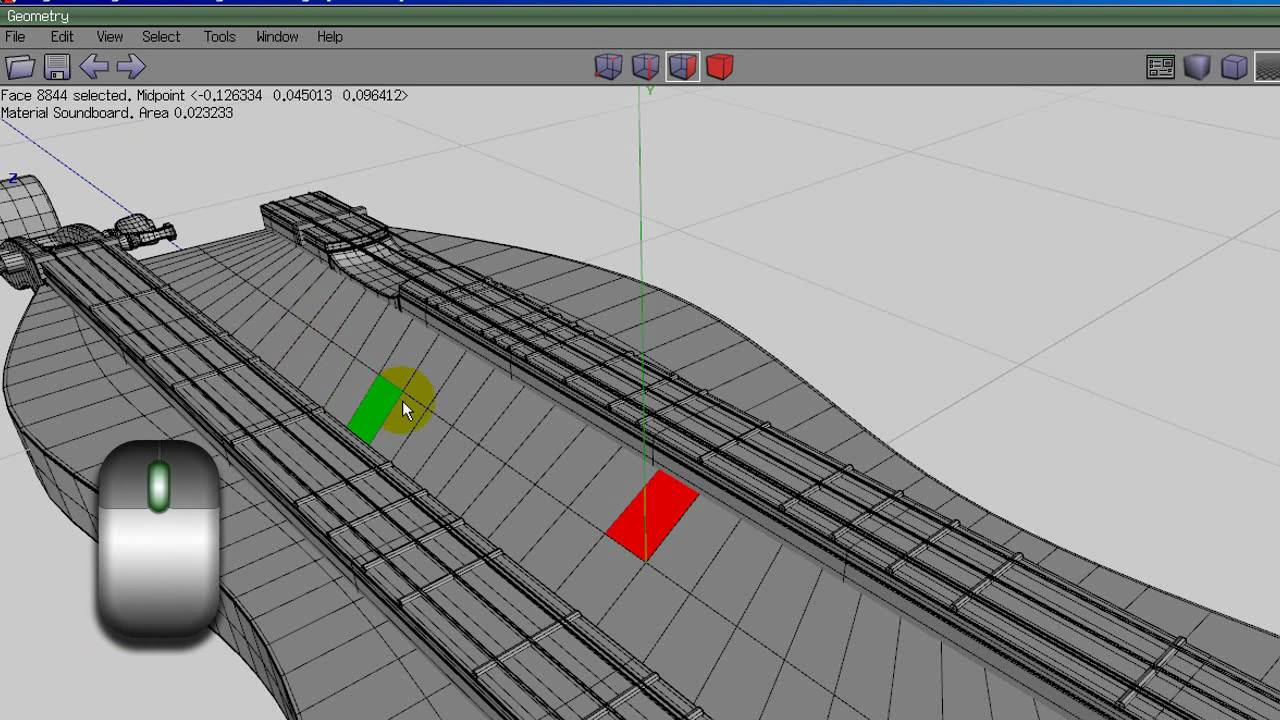Save the model with the diskette icon
This screenshot has width=1280, height=720.
point(57,66)
